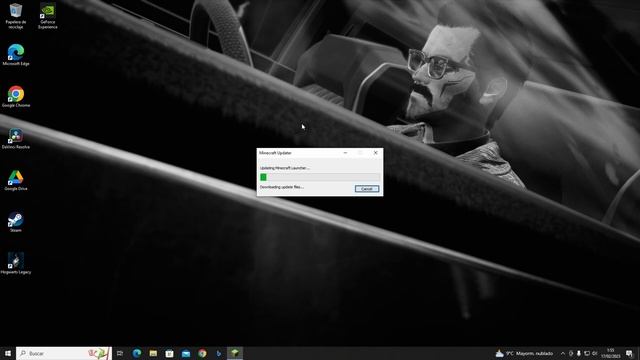Viewport: 640px width, 360px height.
Task: Open the Bing taskbar icon
Action: (x=218, y=353)
